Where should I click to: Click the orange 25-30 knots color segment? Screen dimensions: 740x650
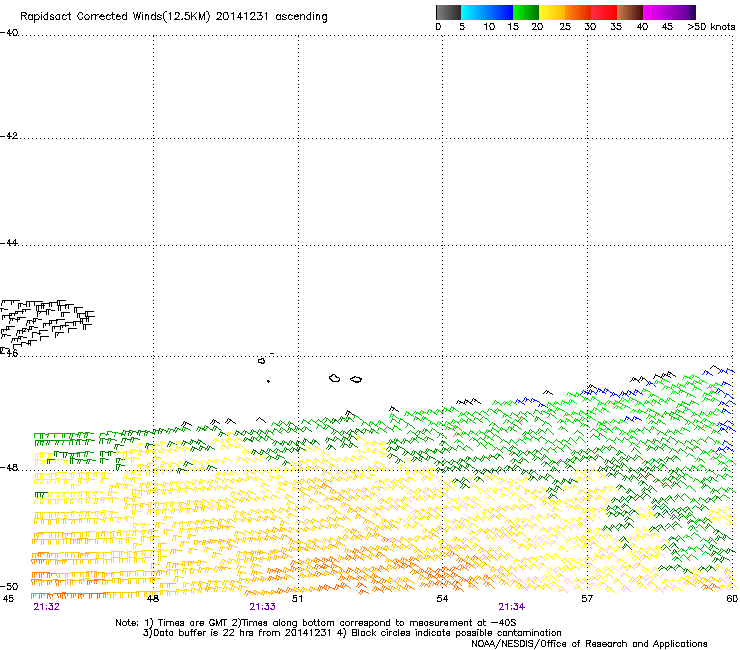(x=578, y=12)
